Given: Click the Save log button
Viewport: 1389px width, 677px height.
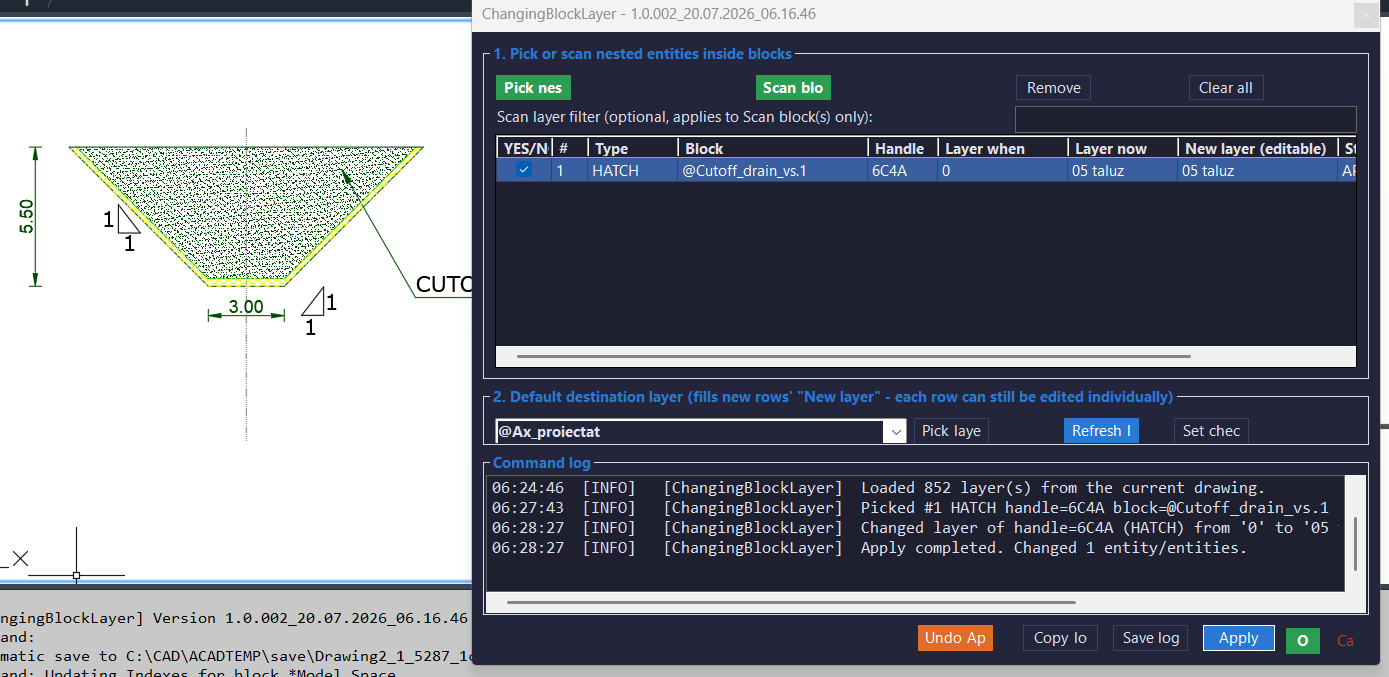Looking at the screenshot, I should [1151, 638].
